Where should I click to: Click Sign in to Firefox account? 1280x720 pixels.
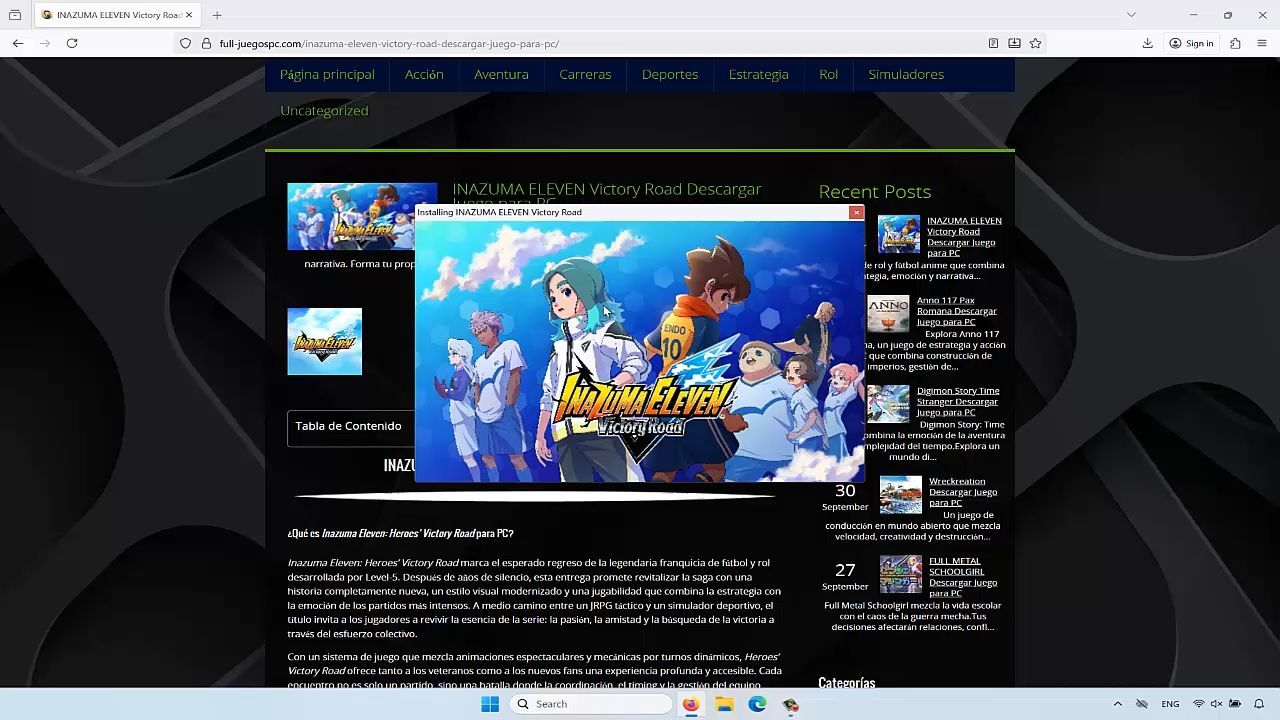[1191, 43]
